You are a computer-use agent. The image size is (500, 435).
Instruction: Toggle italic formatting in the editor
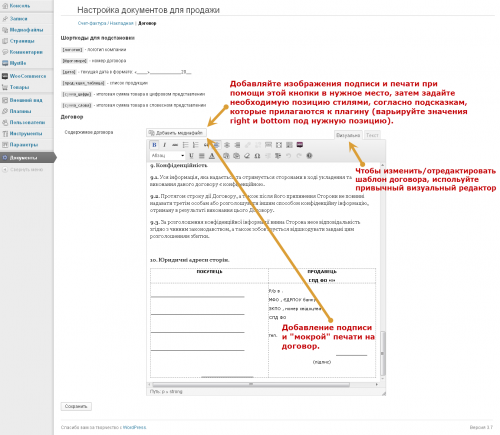(164, 145)
